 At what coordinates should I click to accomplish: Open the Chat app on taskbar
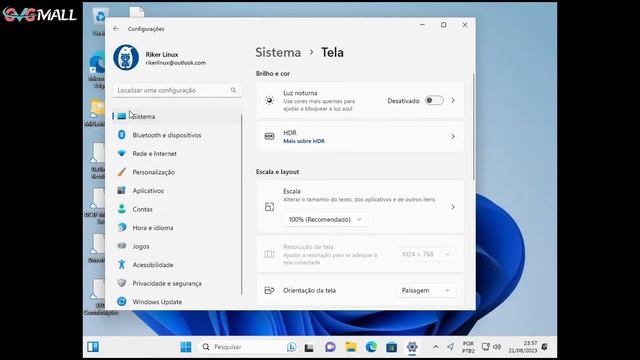click(330, 347)
